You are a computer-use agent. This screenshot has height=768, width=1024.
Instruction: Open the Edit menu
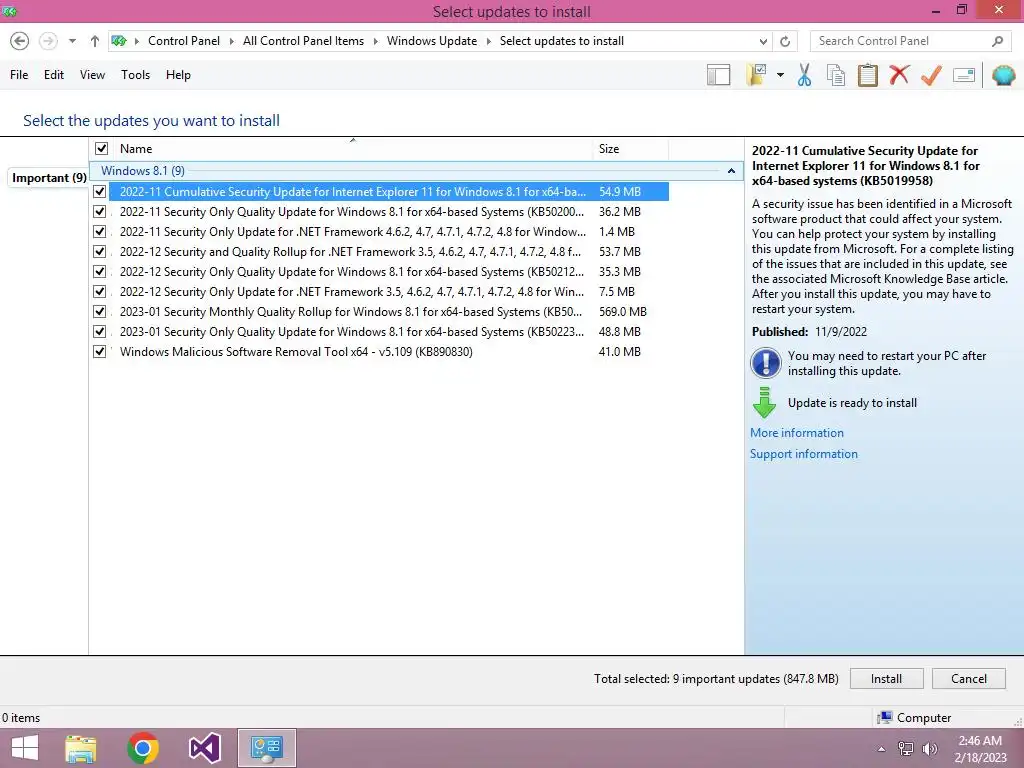(54, 75)
